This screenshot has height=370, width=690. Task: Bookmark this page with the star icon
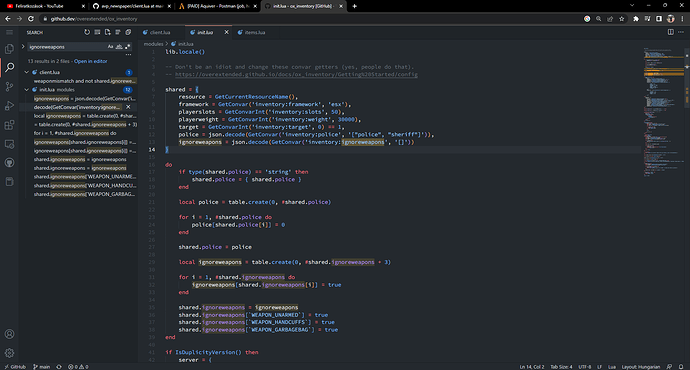622,18
